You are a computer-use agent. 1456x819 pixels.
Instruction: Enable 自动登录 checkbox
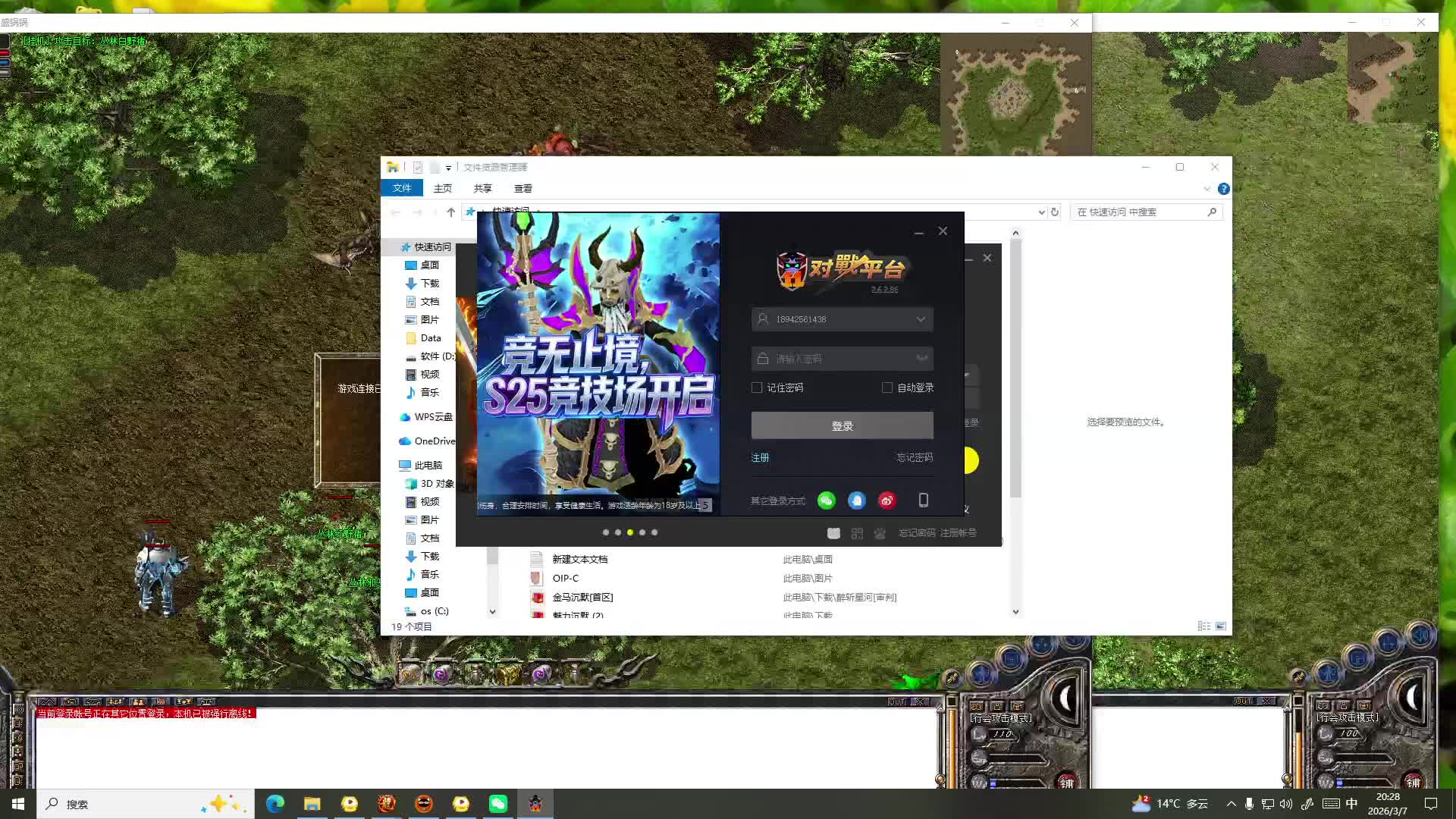[x=887, y=388]
